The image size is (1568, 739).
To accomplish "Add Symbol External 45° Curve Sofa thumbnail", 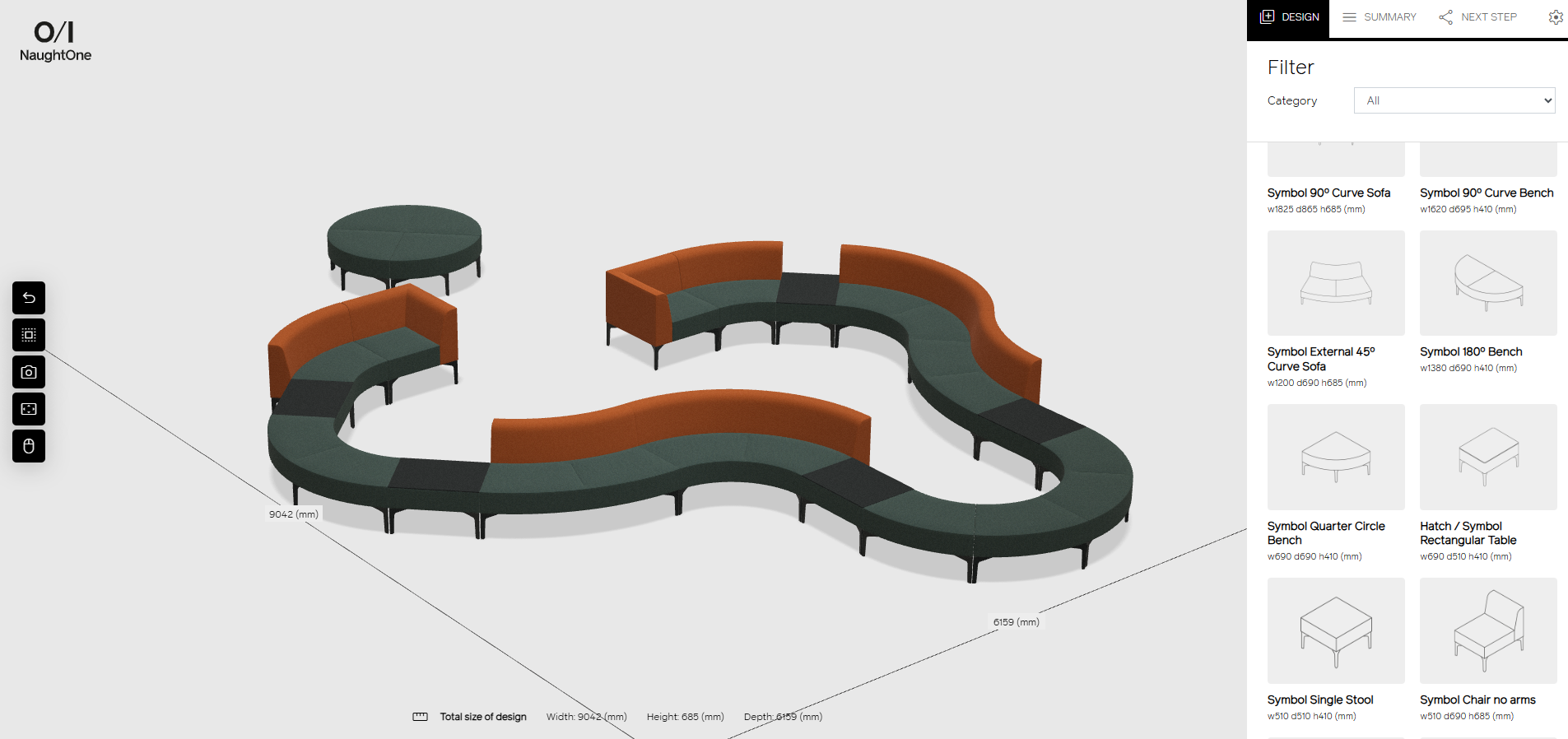I will click(x=1336, y=283).
